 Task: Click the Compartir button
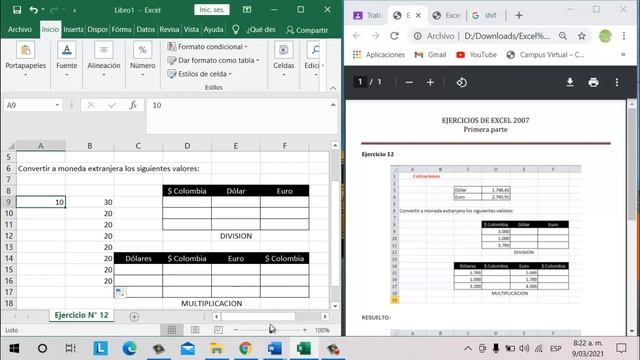click(x=307, y=30)
